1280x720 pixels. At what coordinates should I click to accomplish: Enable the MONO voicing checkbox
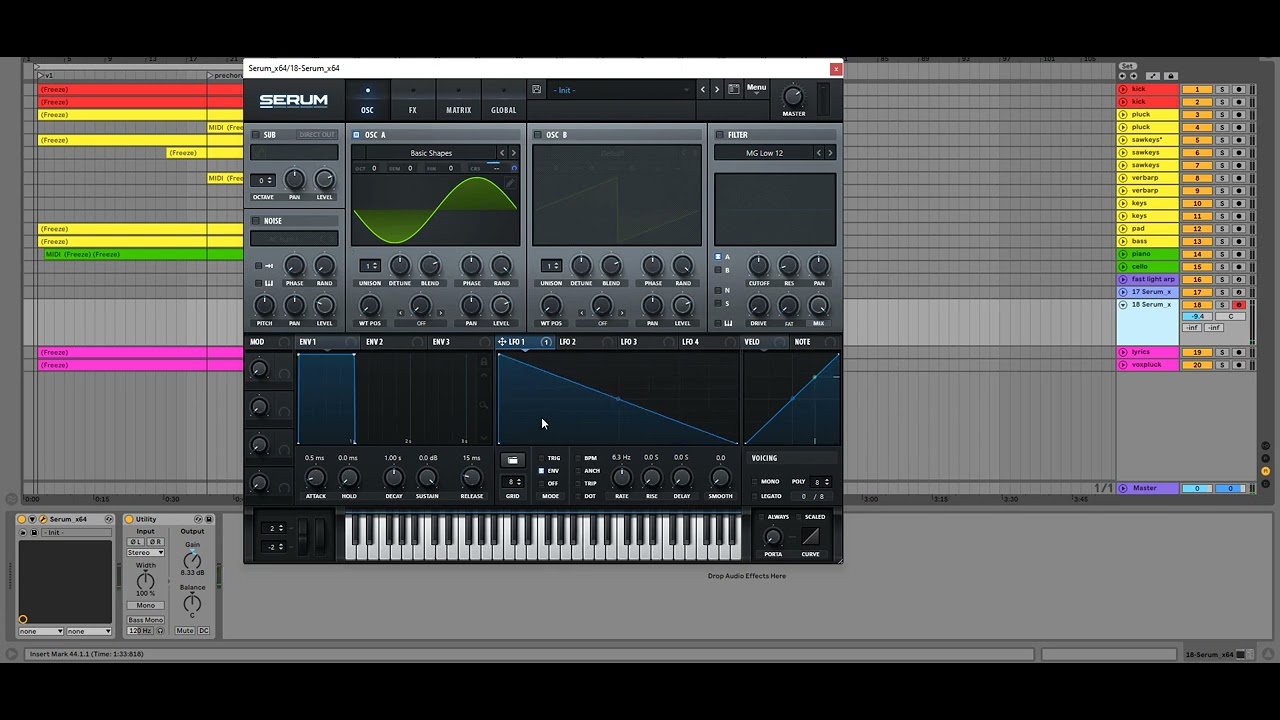[755, 482]
